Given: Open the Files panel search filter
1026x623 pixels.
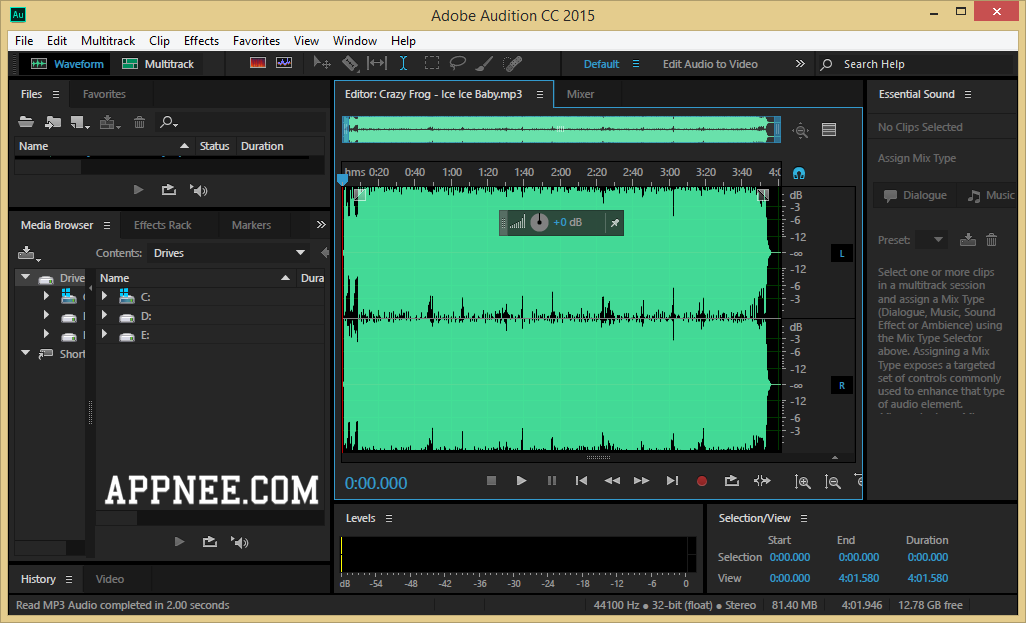Looking at the screenshot, I should tap(169, 122).
